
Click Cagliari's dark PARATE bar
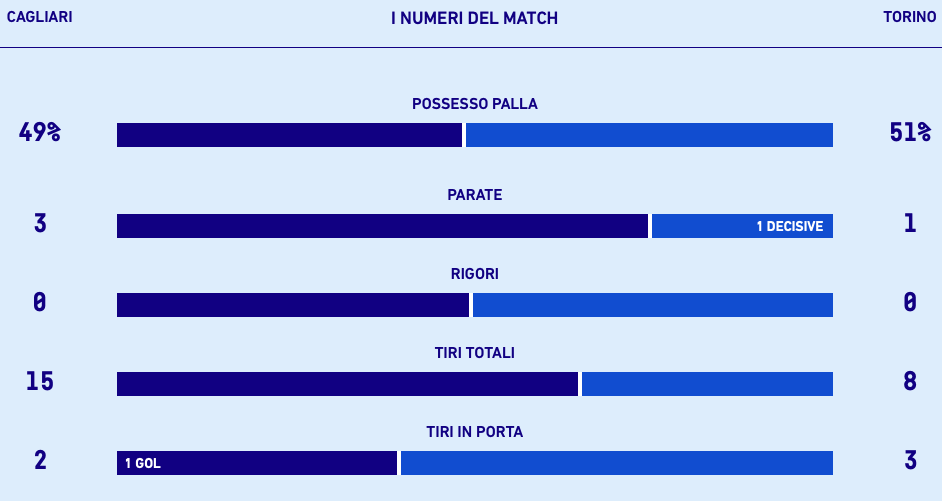tap(382, 226)
